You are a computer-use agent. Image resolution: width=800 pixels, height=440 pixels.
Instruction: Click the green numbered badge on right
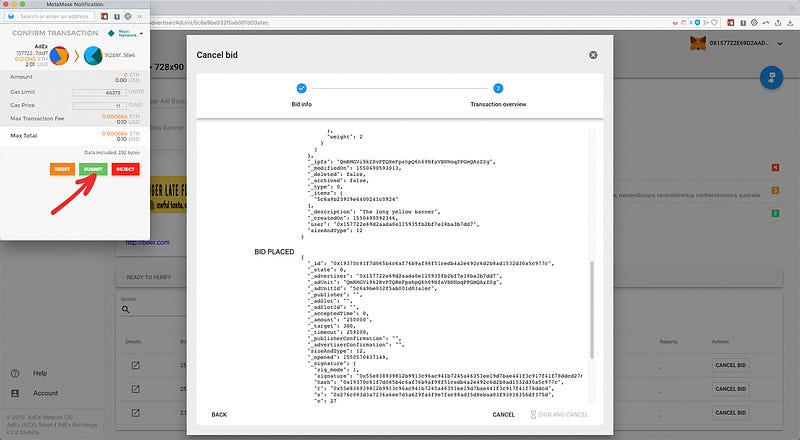(775, 213)
